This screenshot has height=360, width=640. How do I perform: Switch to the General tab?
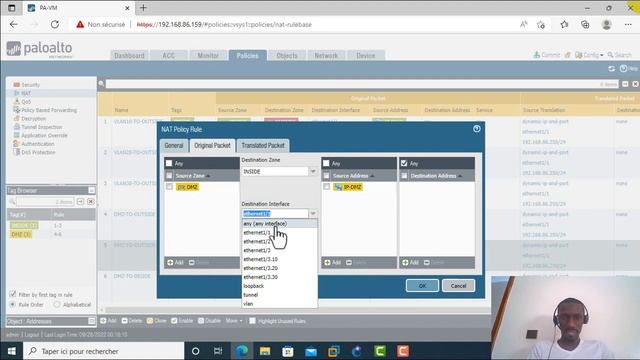pyautogui.click(x=174, y=145)
